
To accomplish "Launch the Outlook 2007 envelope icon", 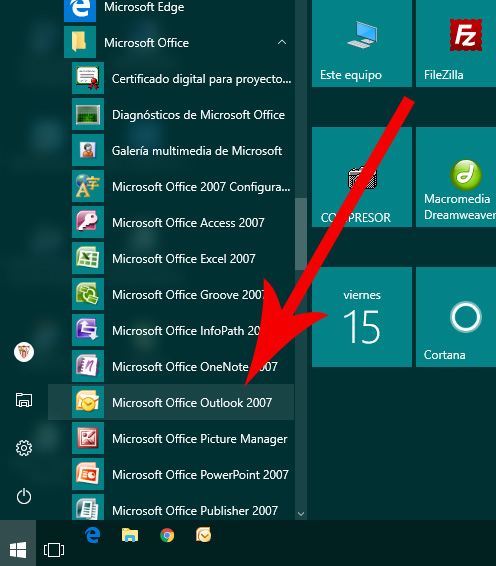I will pyautogui.click(x=88, y=402).
